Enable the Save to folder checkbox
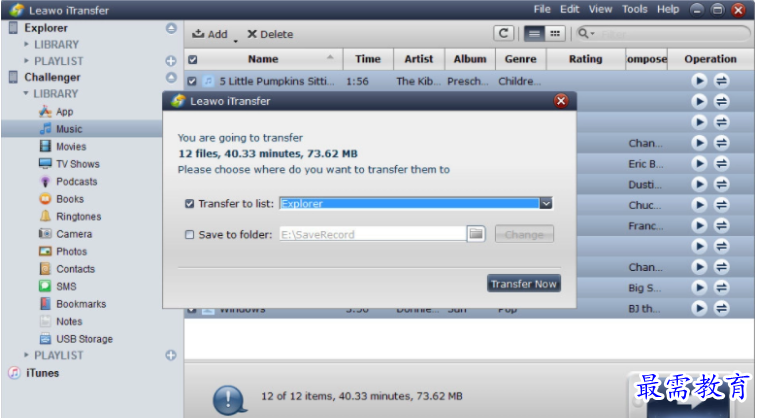 pos(190,235)
